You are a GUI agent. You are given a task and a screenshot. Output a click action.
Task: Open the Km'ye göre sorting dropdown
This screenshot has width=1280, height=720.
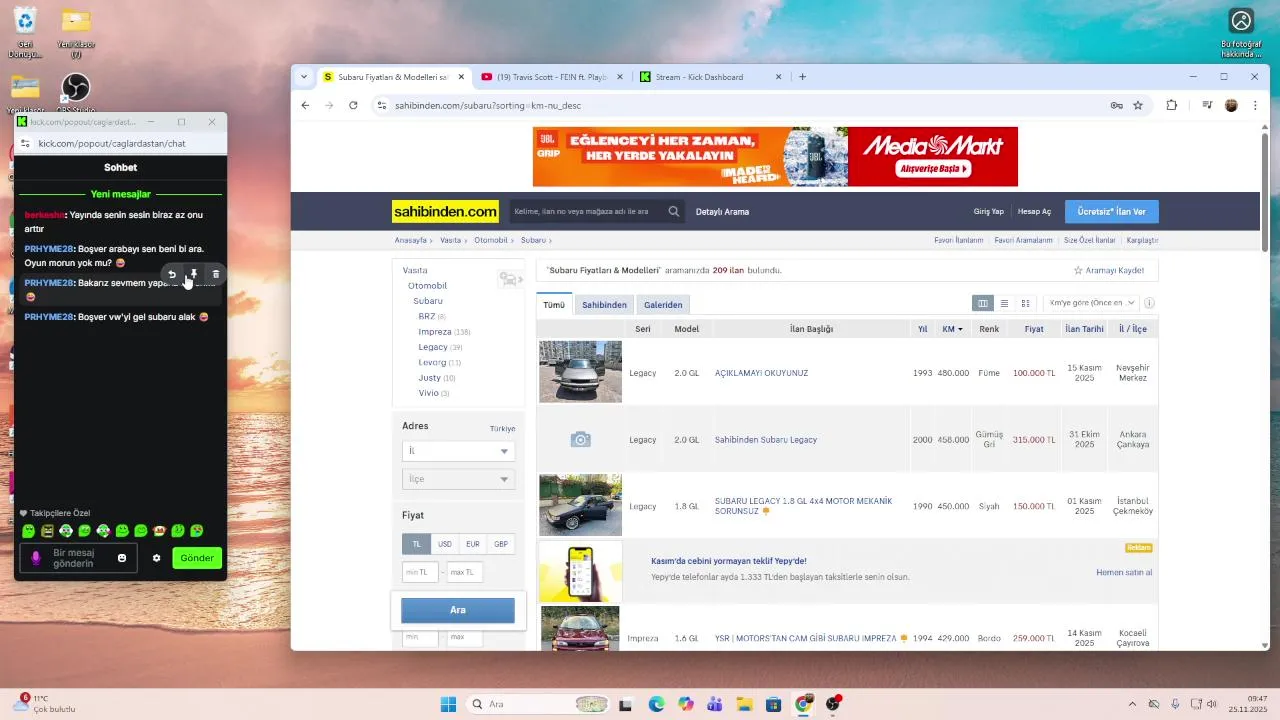tap(1091, 303)
